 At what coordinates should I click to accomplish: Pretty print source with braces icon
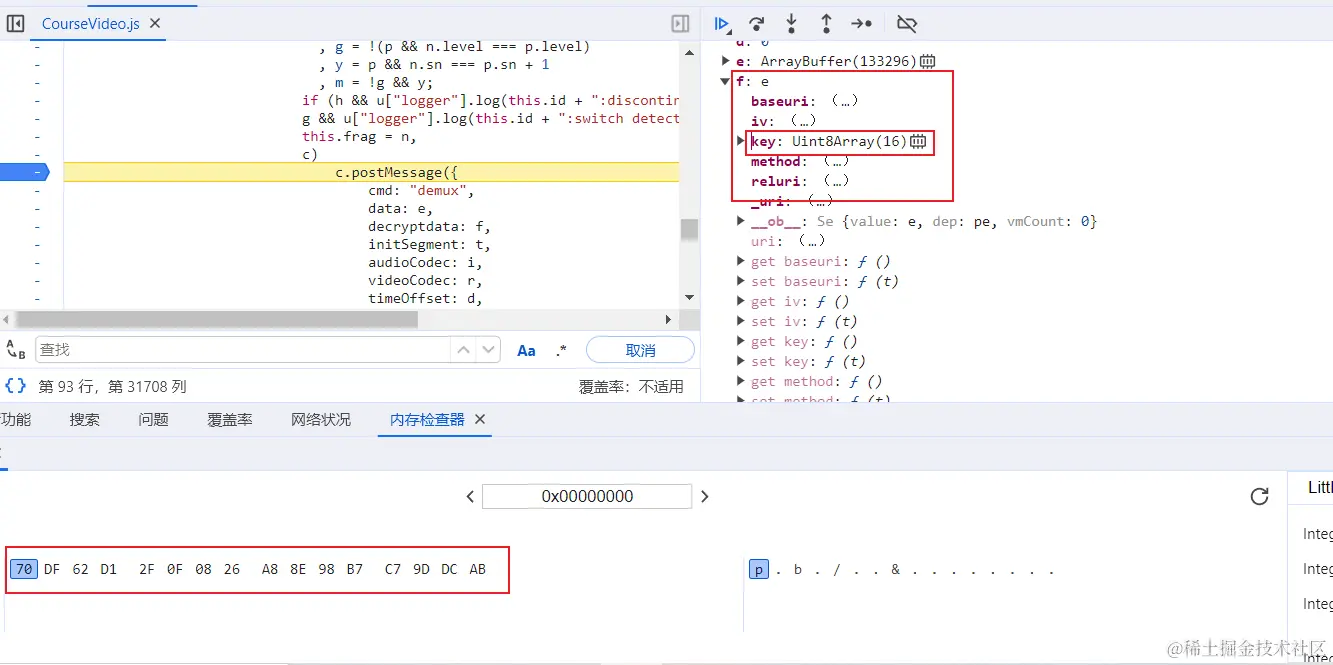(15, 386)
